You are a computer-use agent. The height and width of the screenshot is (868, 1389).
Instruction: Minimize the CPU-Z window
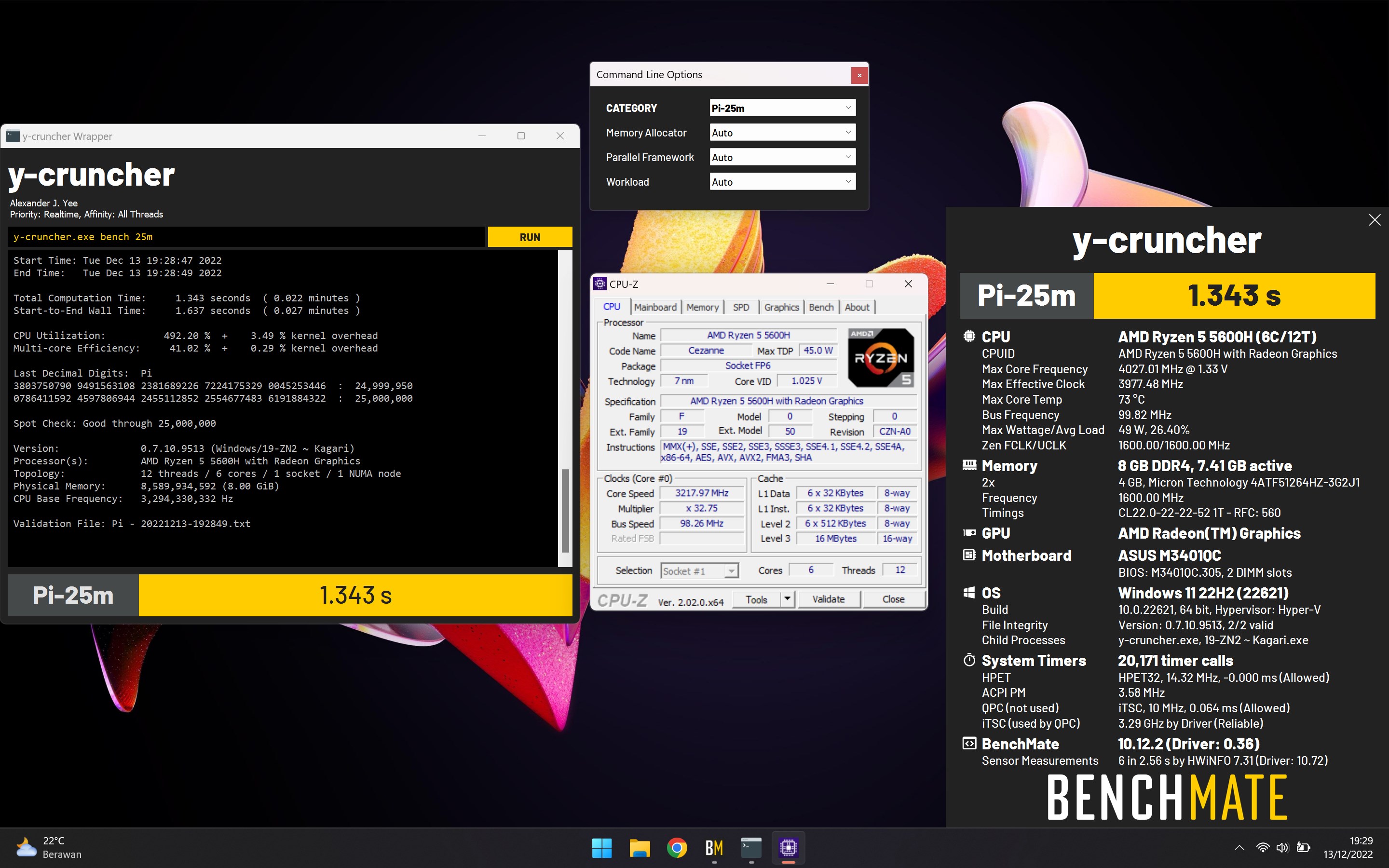click(830, 284)
